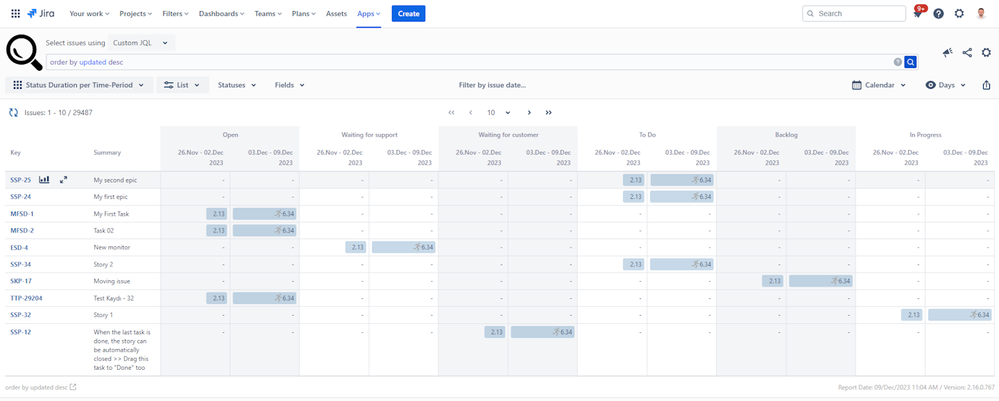
Task: Run the JQL search with magnifier button
Action: (x=911, y=62)
